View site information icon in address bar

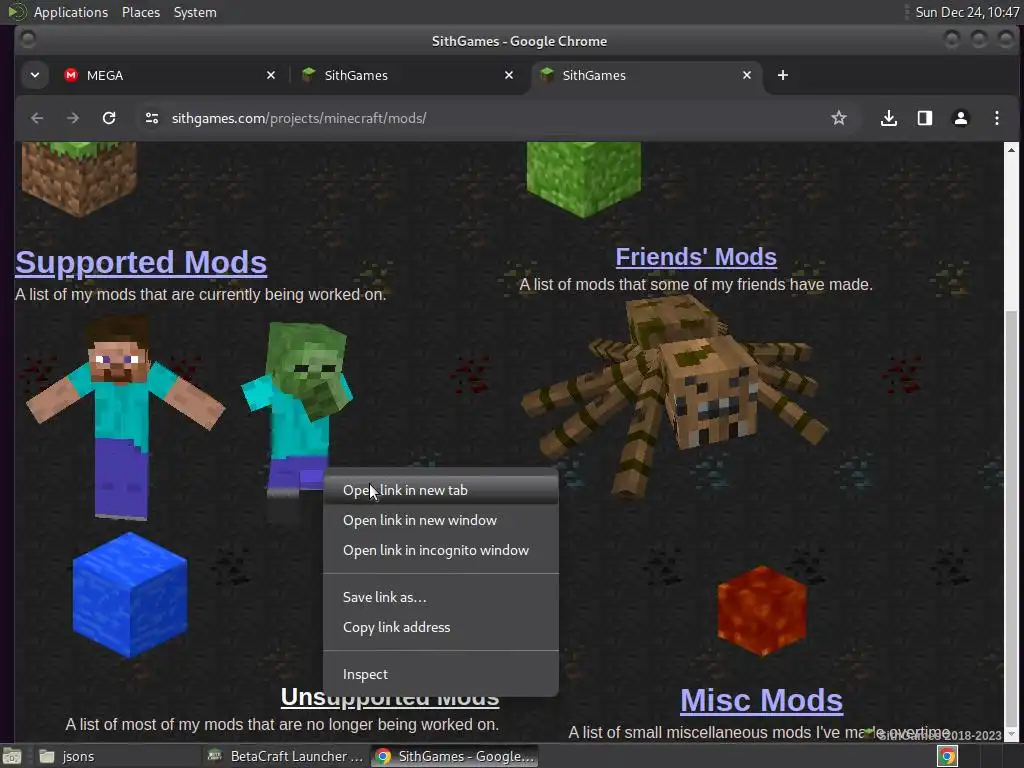pyautogui.click(x=152, y=118)
